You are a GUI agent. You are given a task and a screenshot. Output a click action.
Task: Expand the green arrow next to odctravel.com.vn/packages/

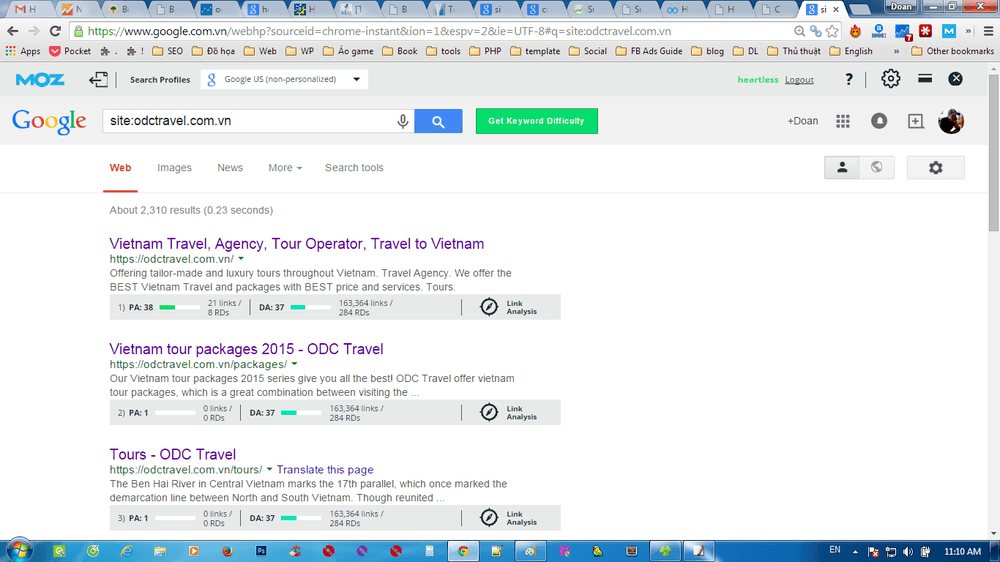pos(294,364)
